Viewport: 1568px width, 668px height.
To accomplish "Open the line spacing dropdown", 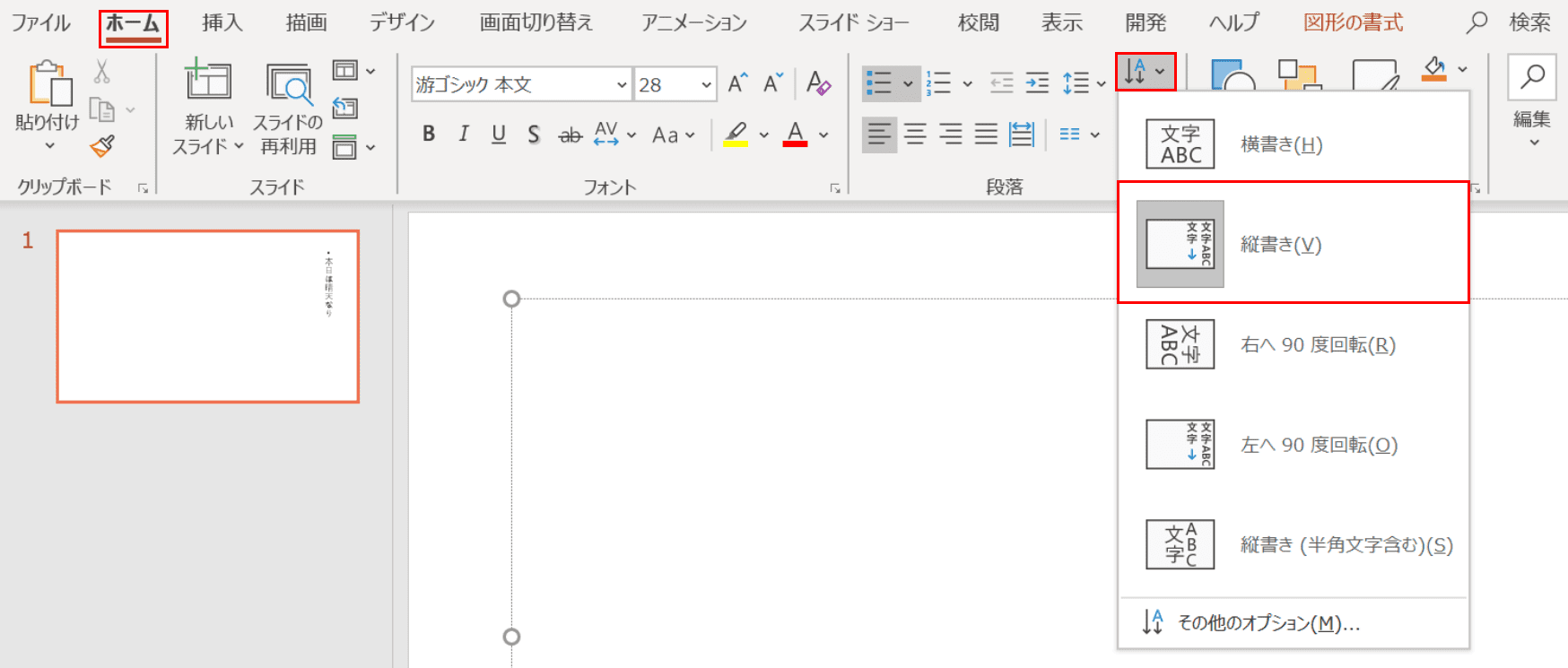I will pyautogui.click(x=1084, y=83).
